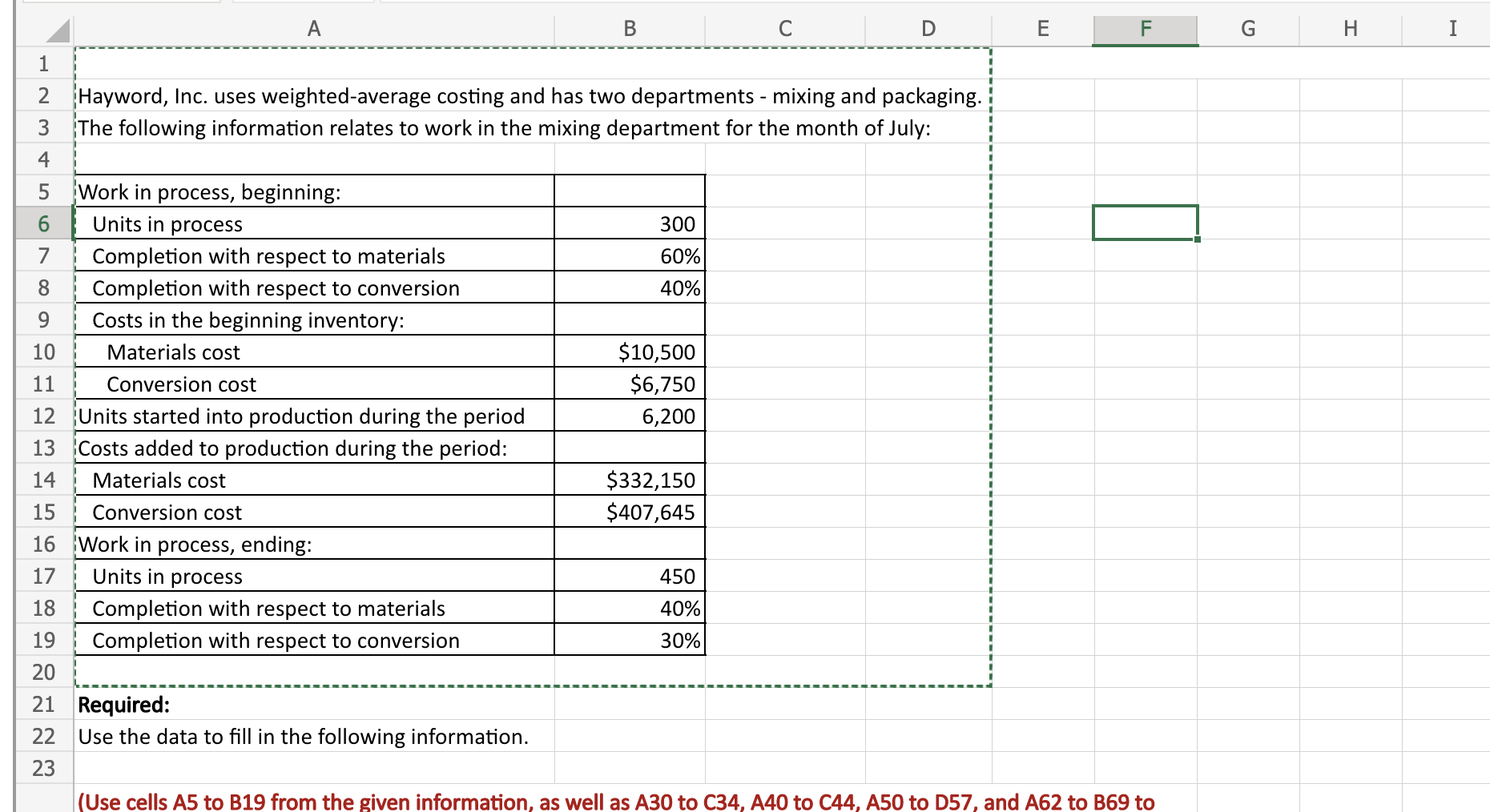Select row 23 header

(x=44, y=768)
